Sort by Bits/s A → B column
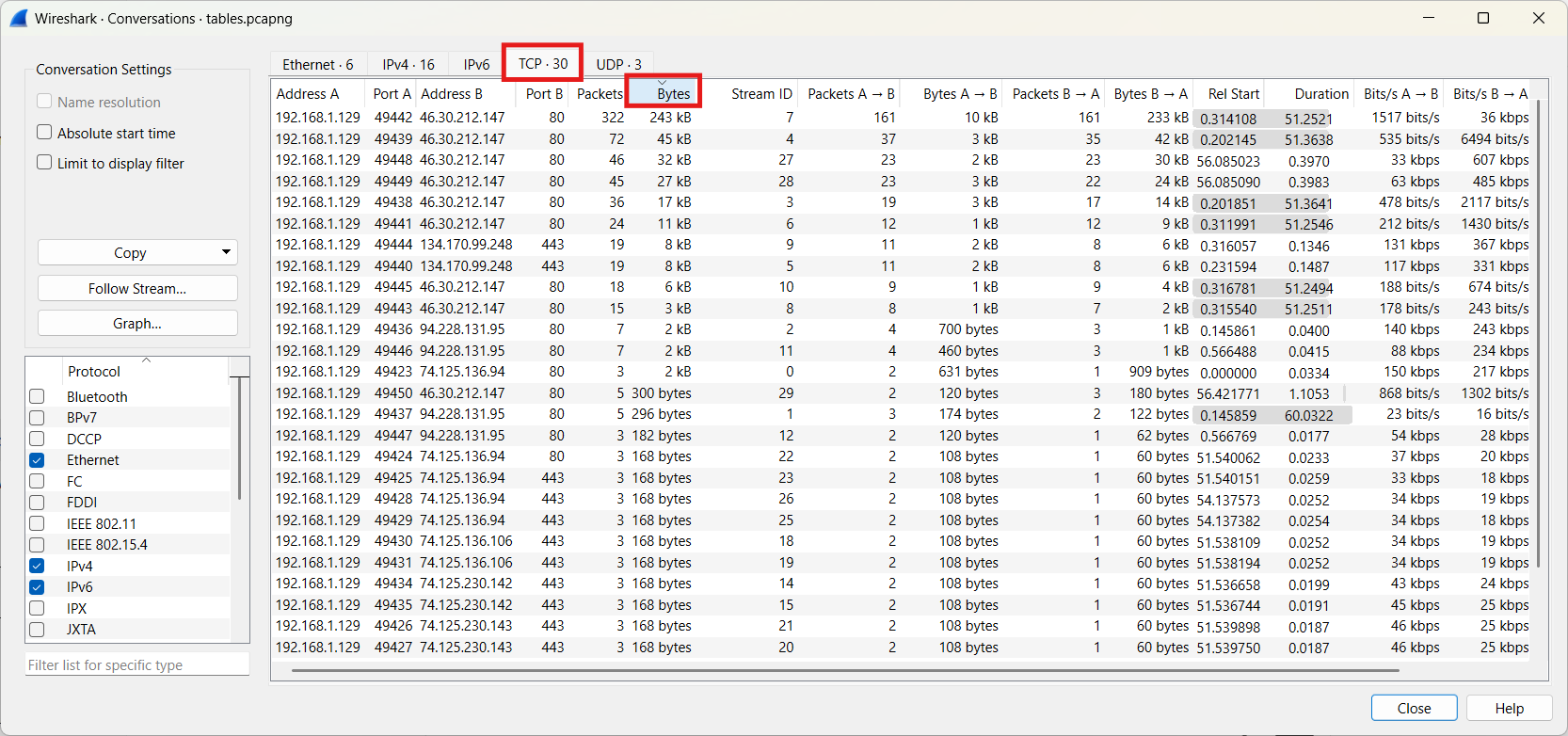This screenshot has height=736, width=1568. 1400,93
